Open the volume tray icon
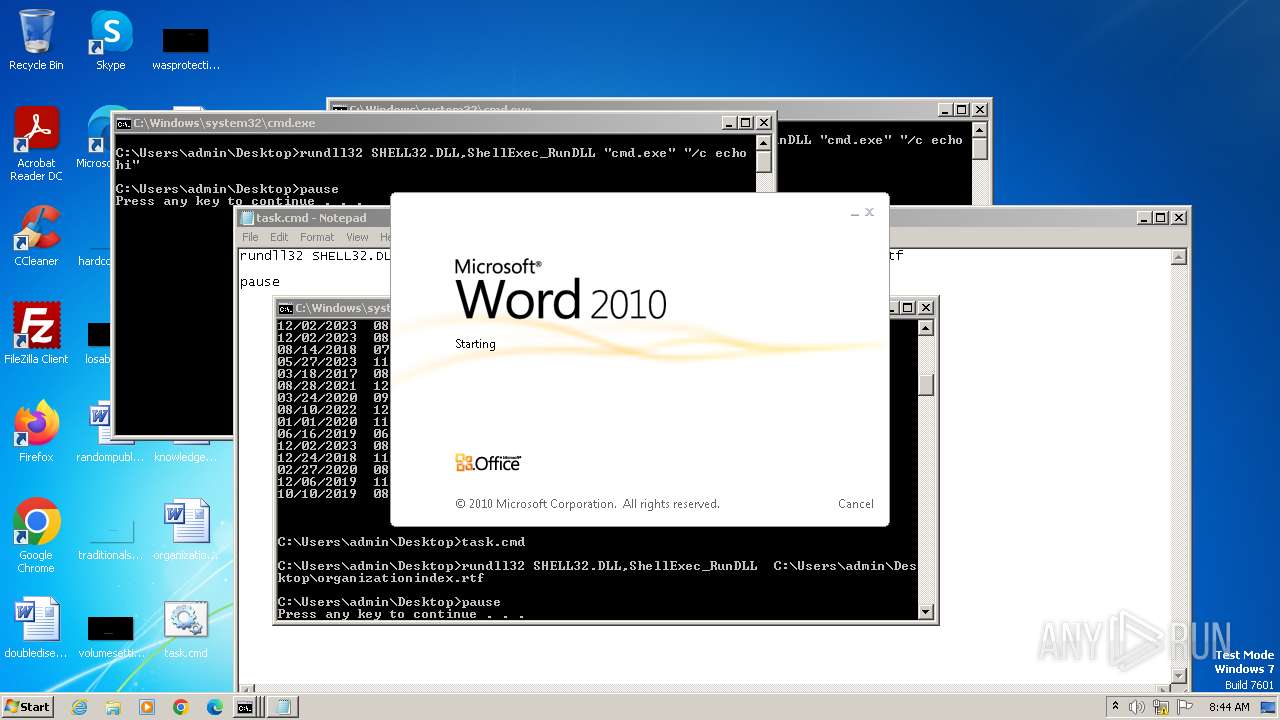The height and width of the screenshot is (720, 1280). click(x=1137, y=707)
